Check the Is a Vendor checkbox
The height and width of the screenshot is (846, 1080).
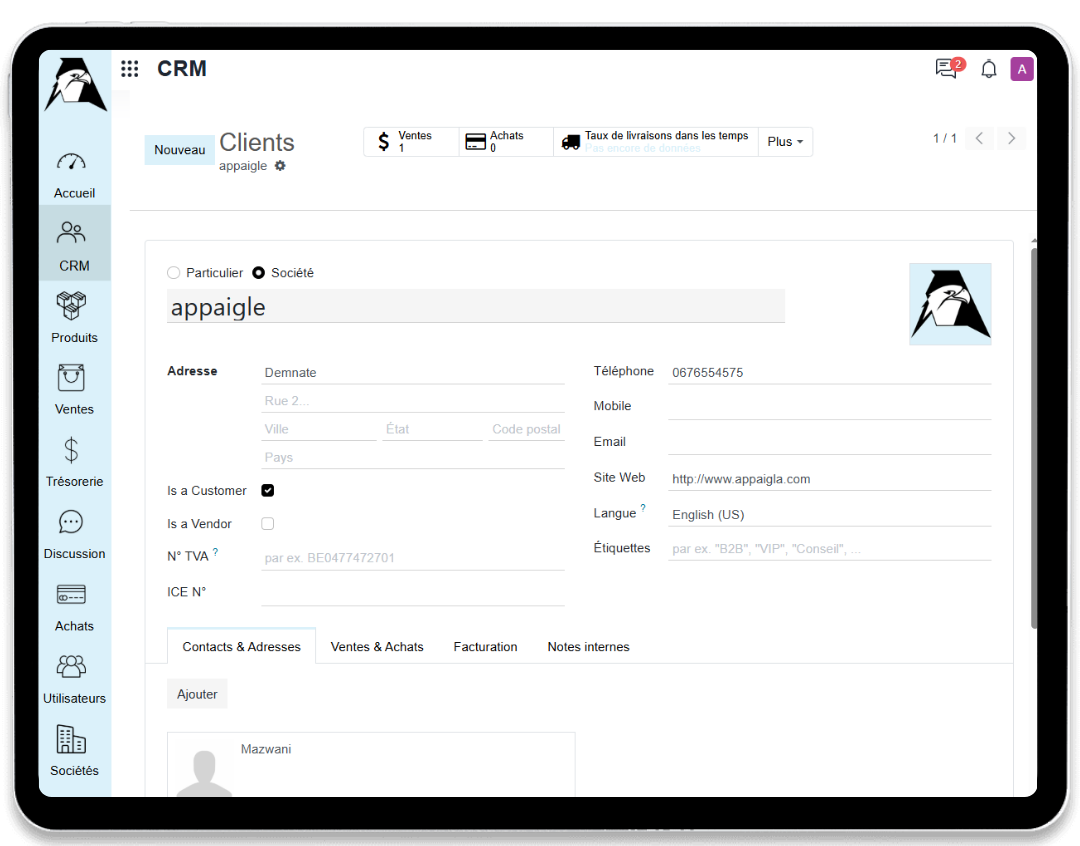(x=268, y=524)
